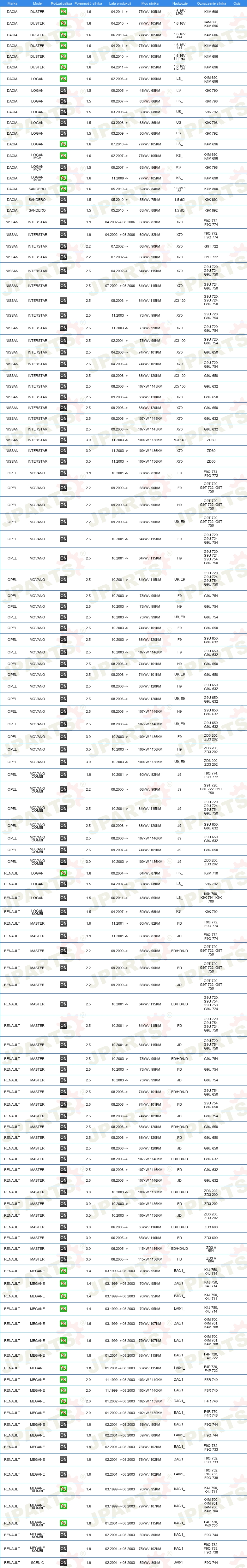Click petrol icon in Megane F4R 746 DA0/1_ row
Viewport: 247px width, 1568px height.
[x=63, y=1401]
